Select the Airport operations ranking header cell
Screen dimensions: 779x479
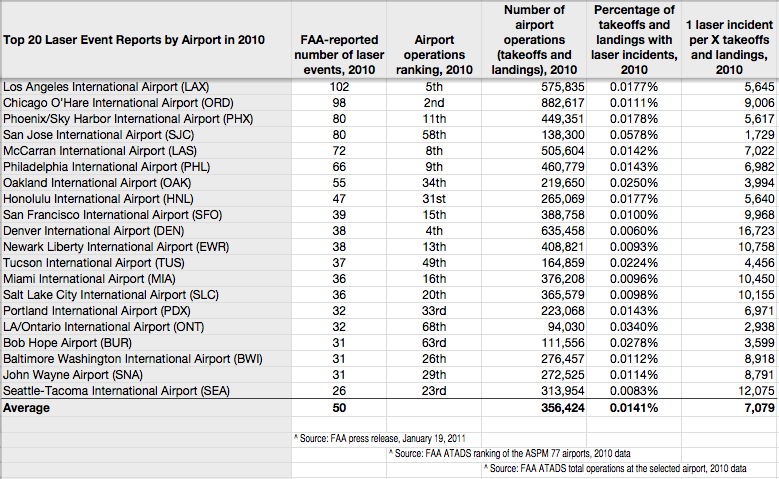tap(434, 55)
